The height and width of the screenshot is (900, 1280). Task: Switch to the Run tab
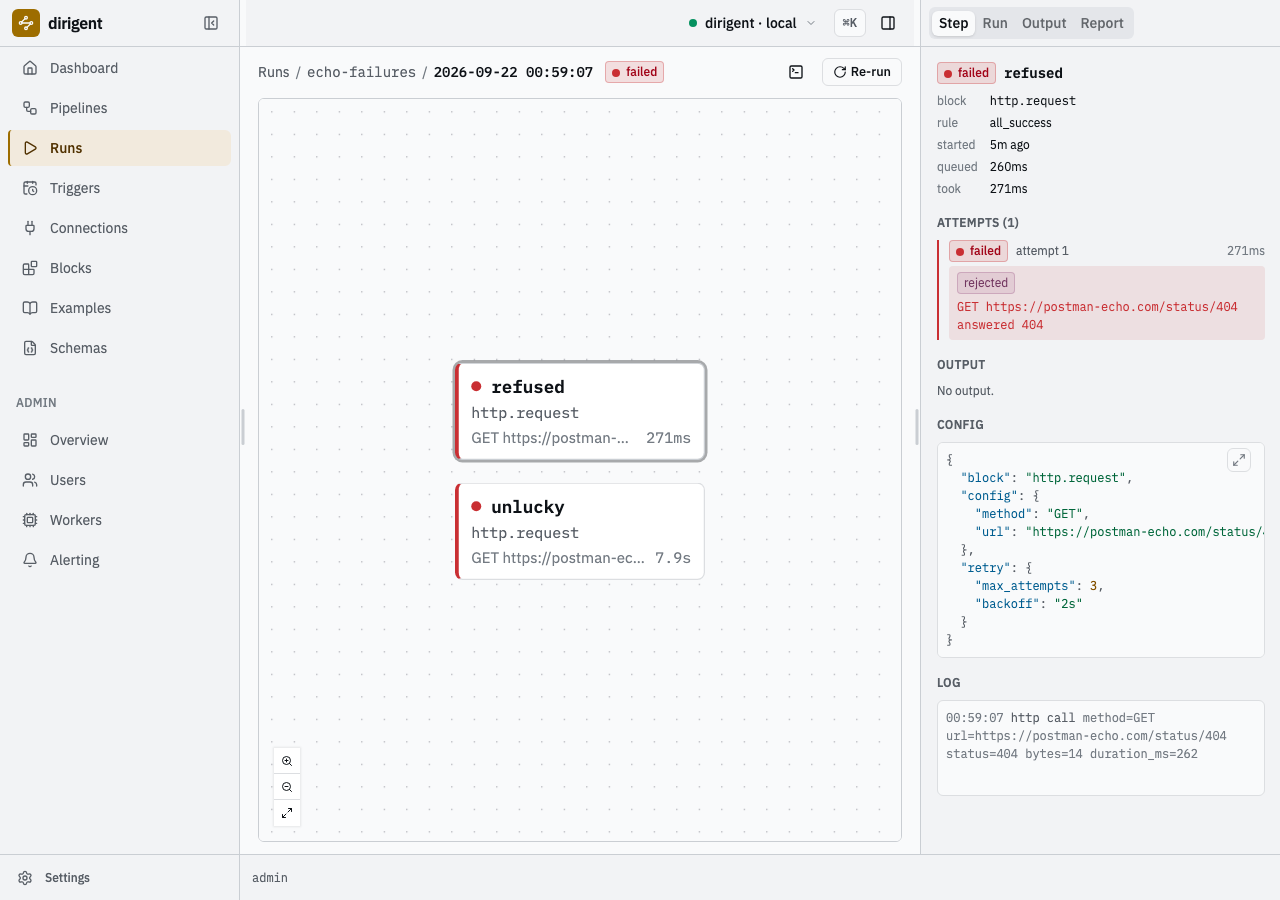coord(995,23)
